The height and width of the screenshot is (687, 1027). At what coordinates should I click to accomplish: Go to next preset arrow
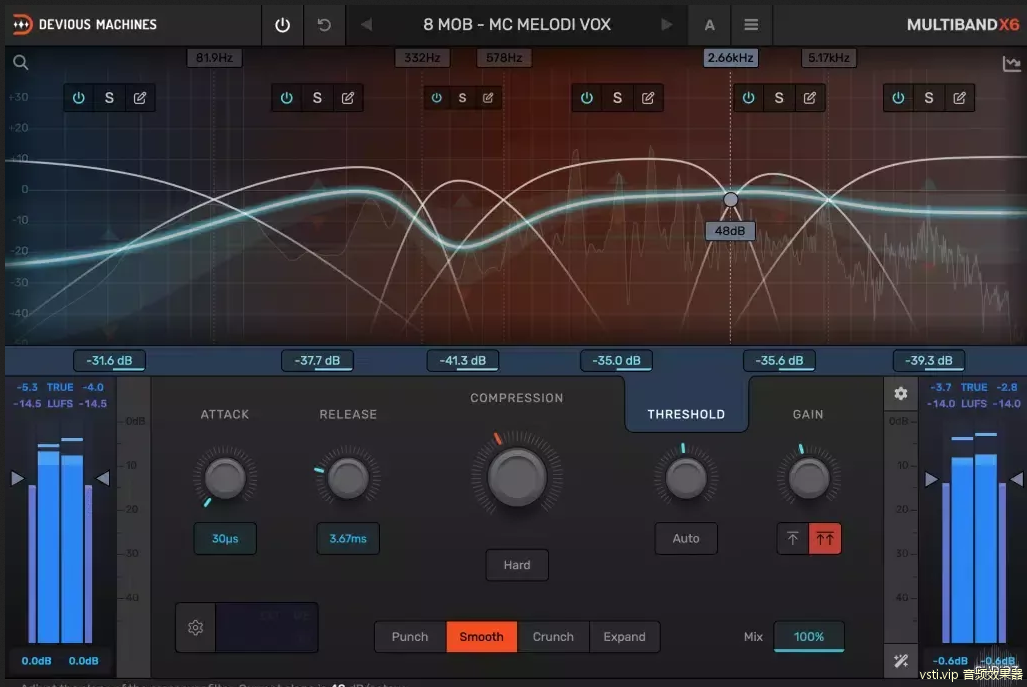[667, 25]
